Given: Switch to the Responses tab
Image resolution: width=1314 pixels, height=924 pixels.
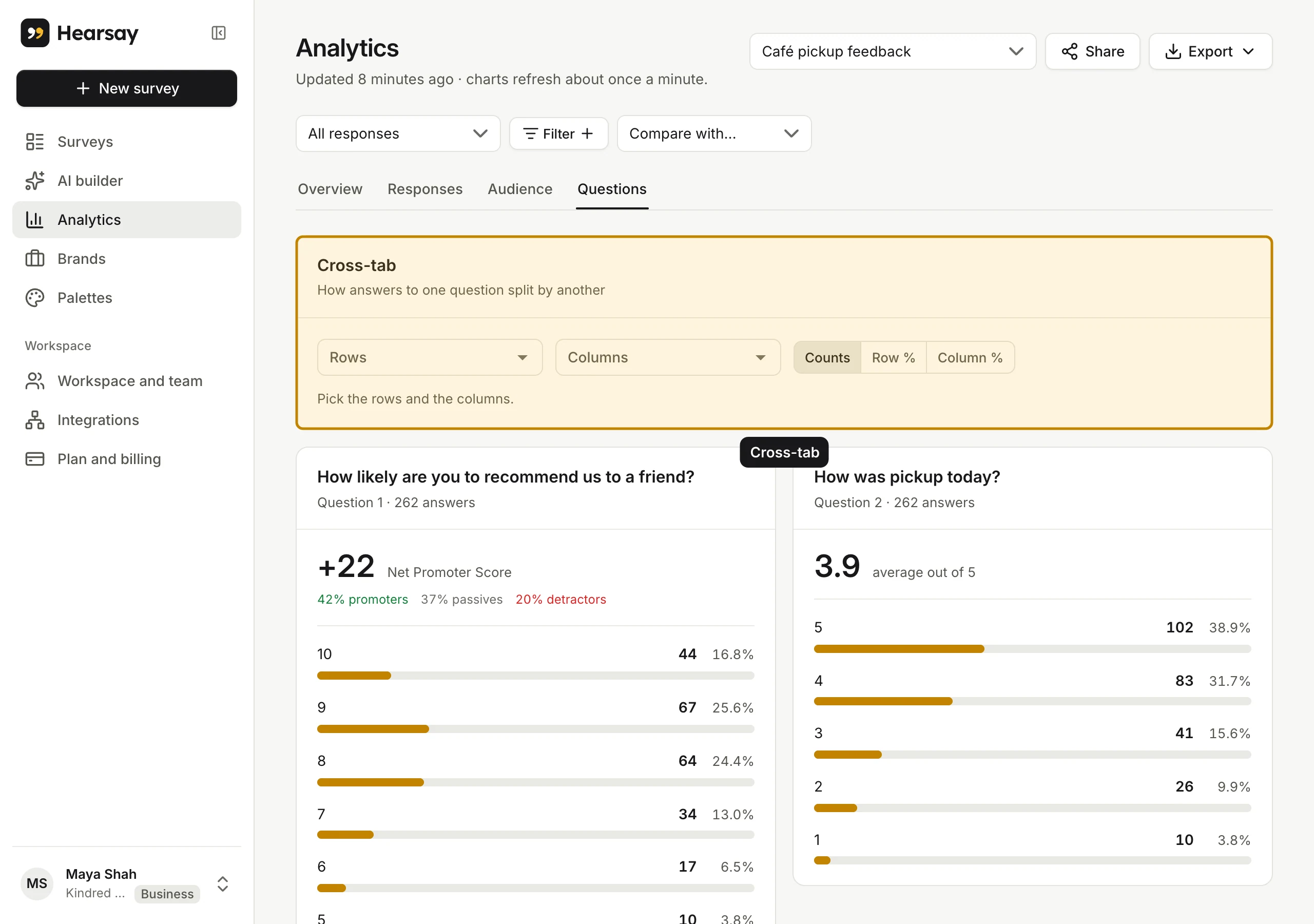Looking at the screenshot, I should tap(425, 189).
